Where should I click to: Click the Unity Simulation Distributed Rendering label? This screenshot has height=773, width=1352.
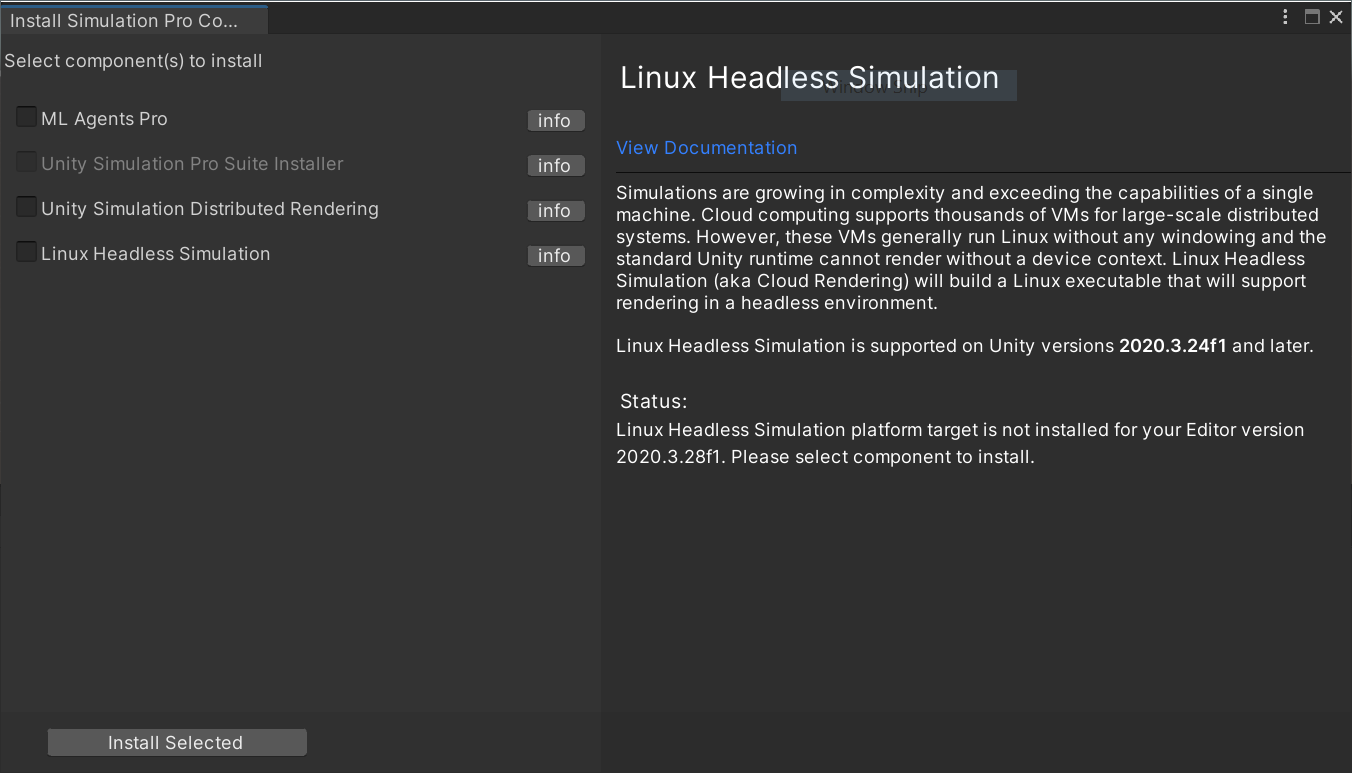pyautogui.click(x=210, y=209)
